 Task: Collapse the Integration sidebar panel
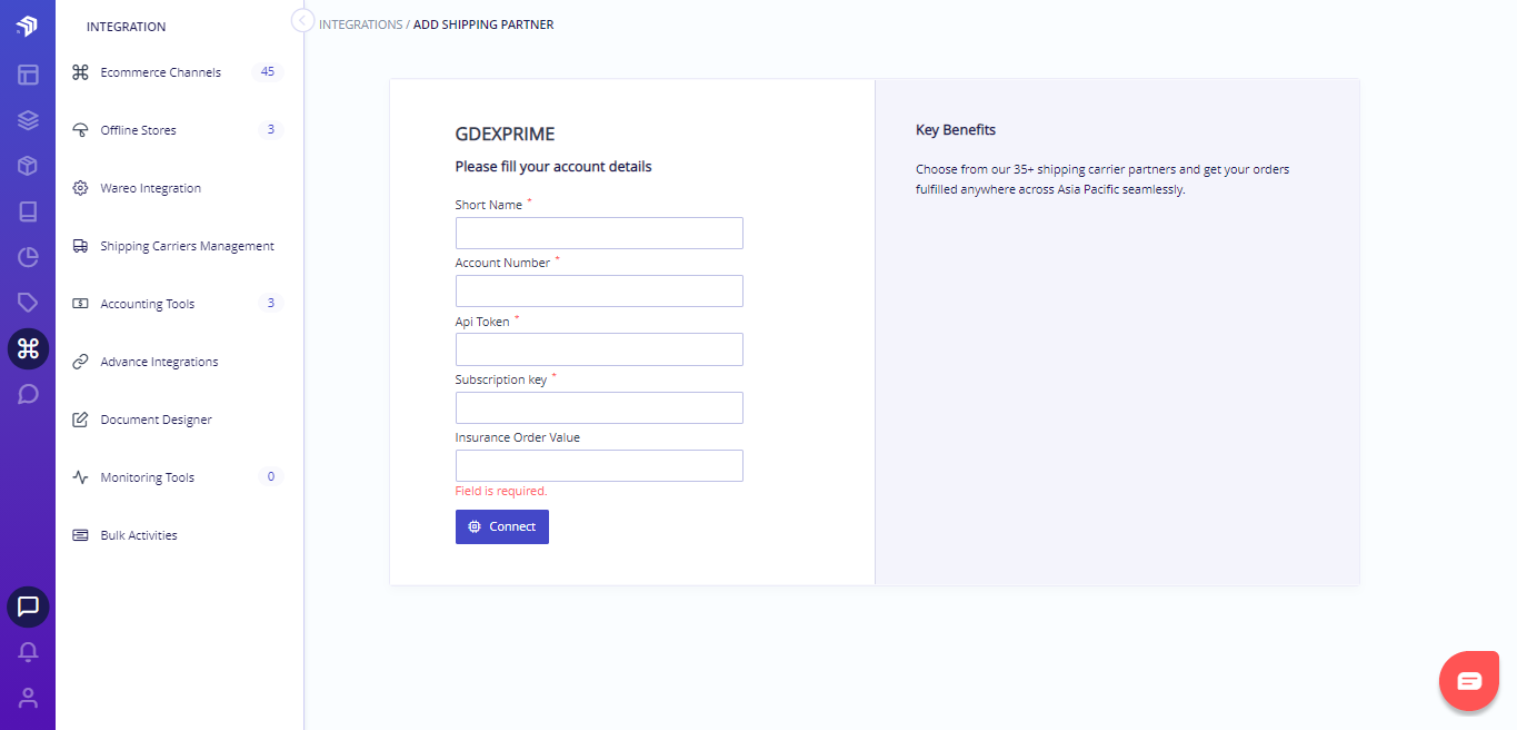302,20
